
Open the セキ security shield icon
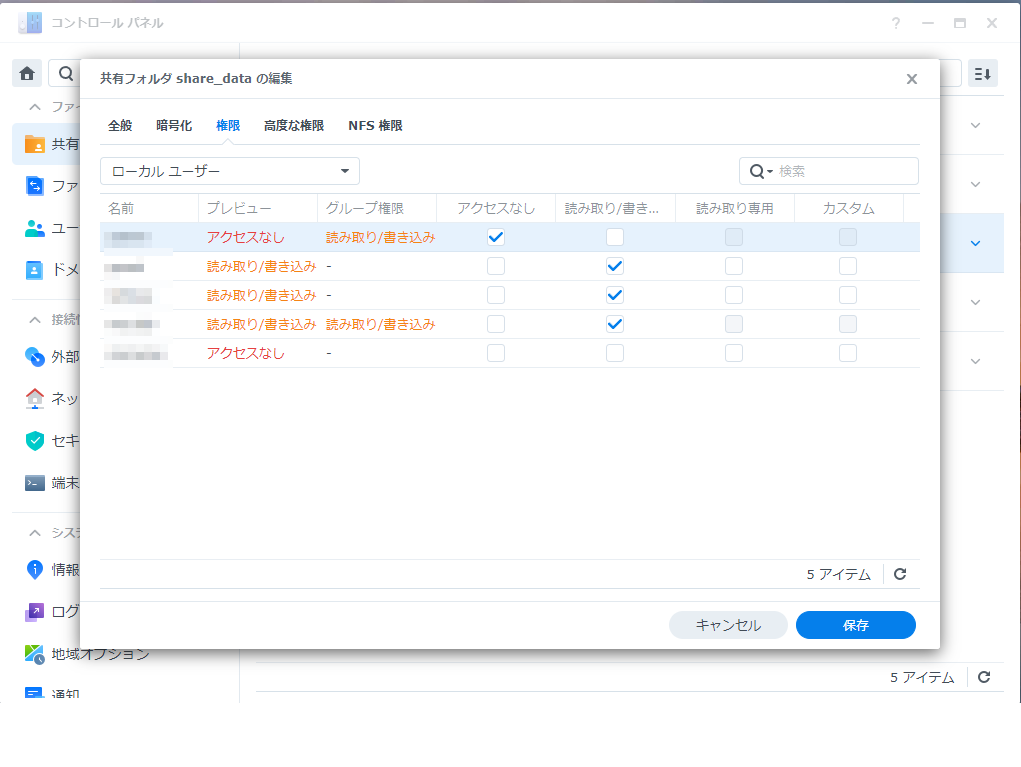(35, 441)
